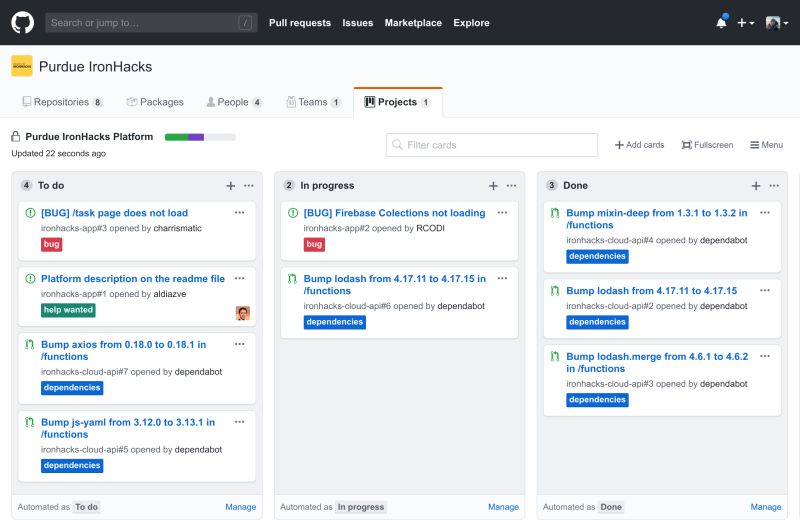Open options for '/task page does not load' card

240,213
